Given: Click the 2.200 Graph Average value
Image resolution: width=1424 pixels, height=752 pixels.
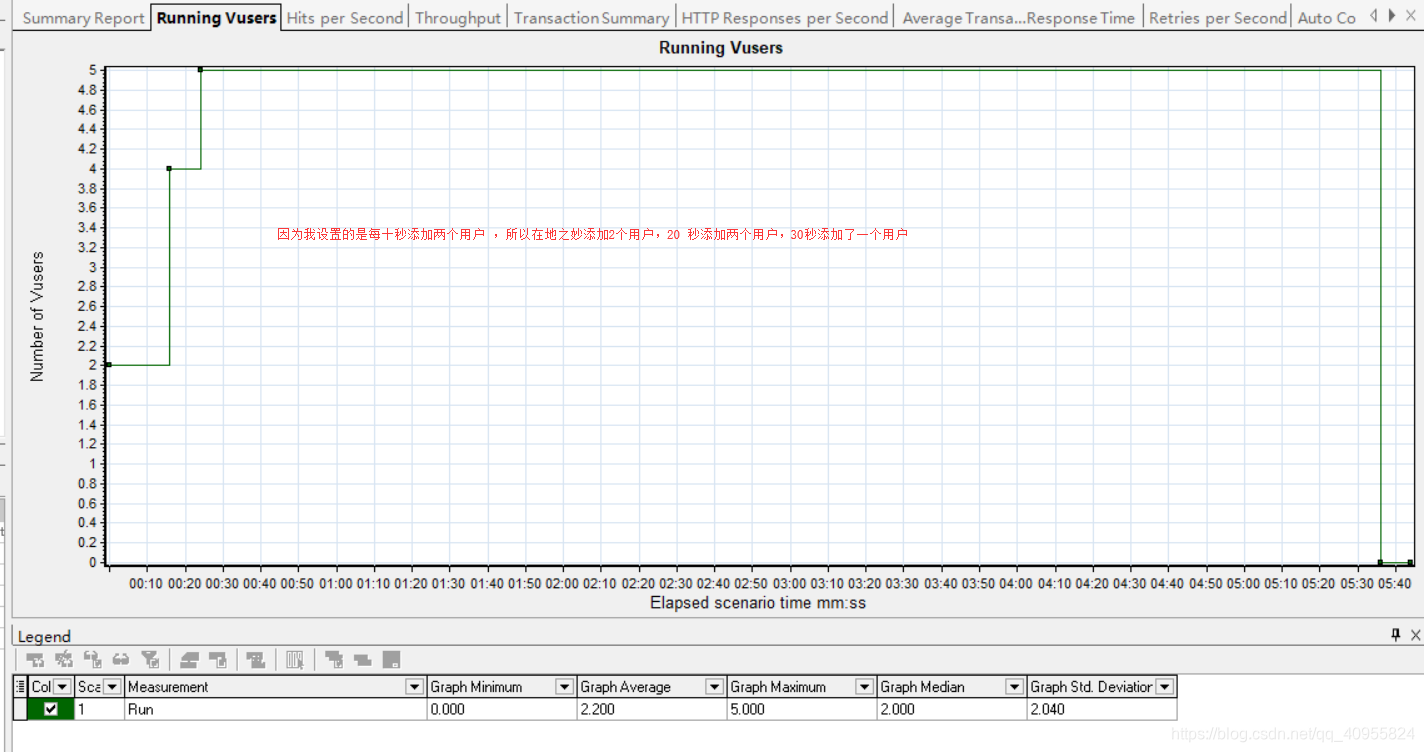Looking at the screenshot, I should click(x=597, y=709).
